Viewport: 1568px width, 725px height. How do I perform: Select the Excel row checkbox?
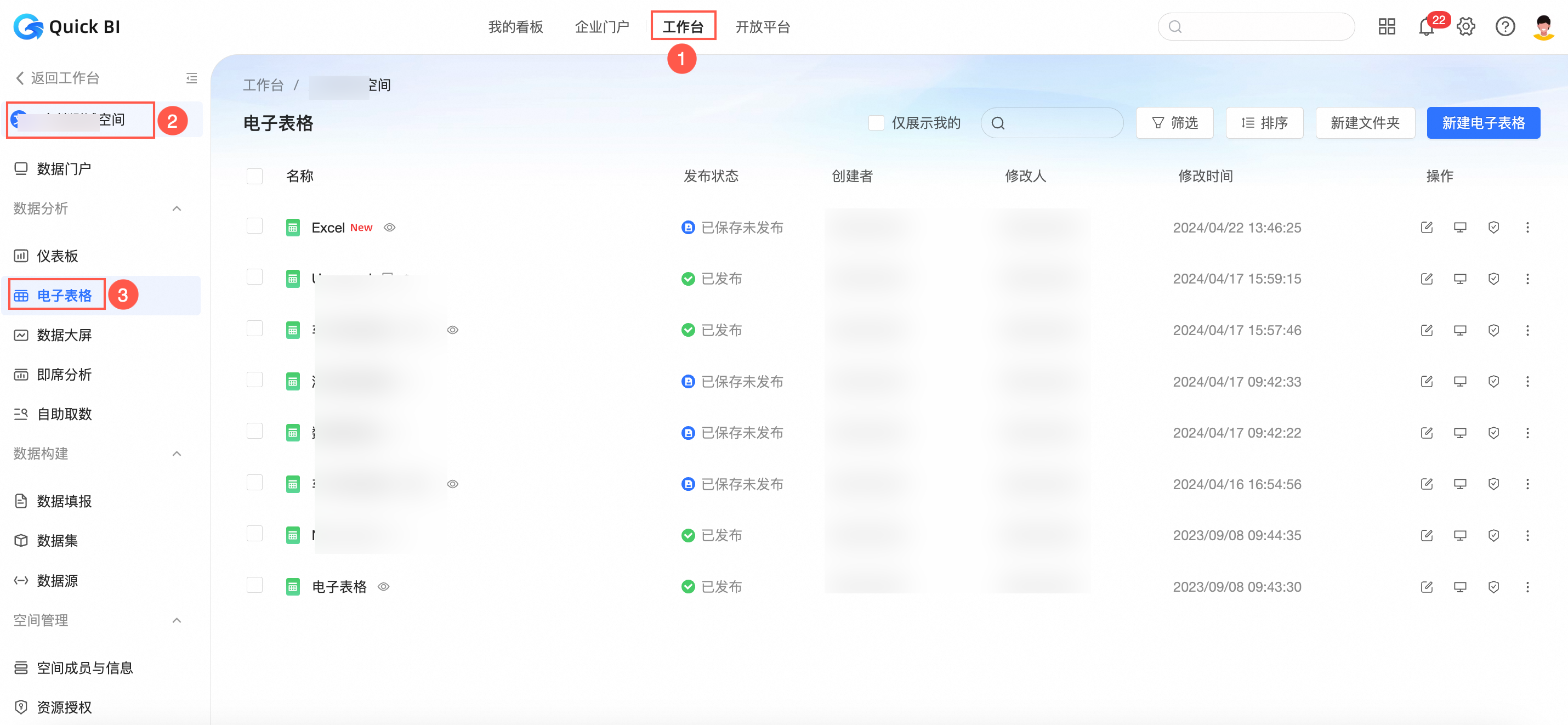254,226
